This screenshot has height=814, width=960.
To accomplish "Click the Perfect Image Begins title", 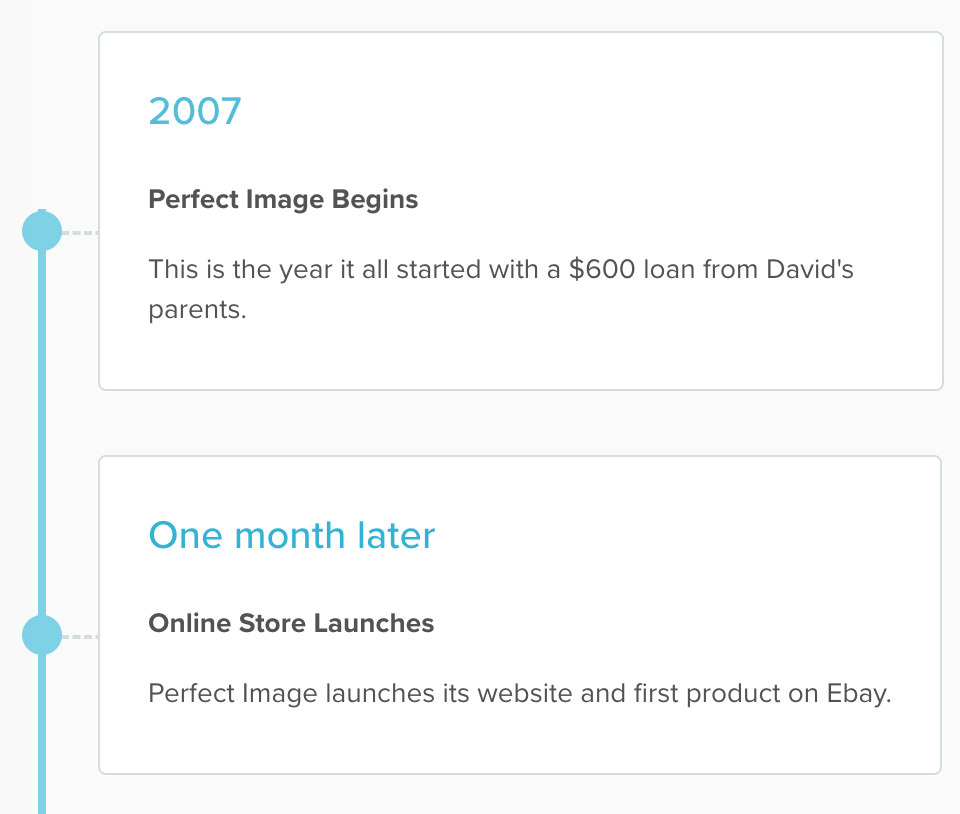I will coord(283,199).
